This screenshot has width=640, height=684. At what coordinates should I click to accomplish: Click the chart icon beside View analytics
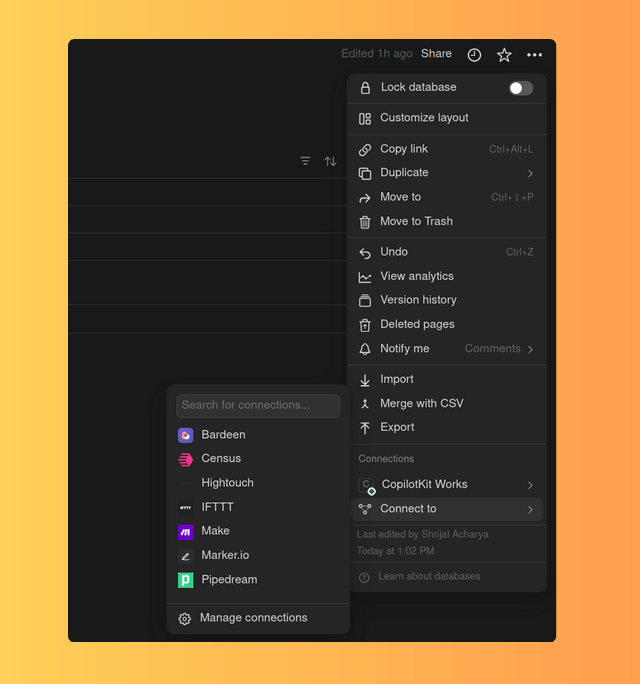click(x=365, y=277)
